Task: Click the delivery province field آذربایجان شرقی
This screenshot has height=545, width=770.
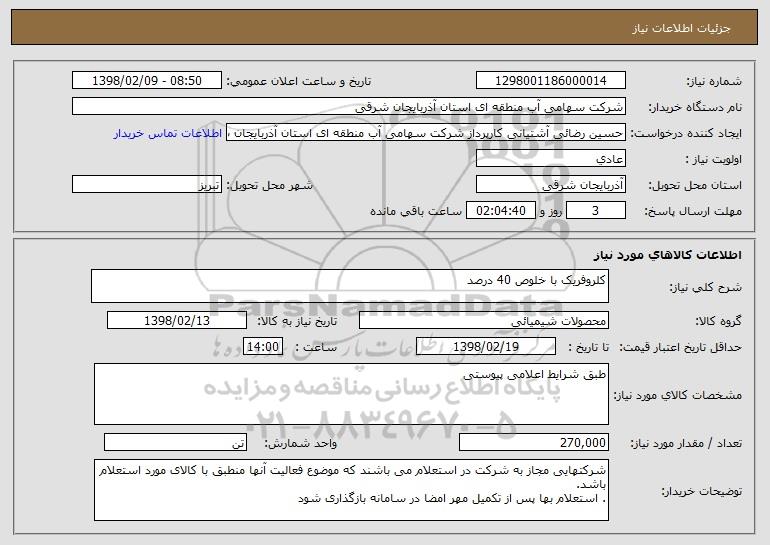Action: 550,185
